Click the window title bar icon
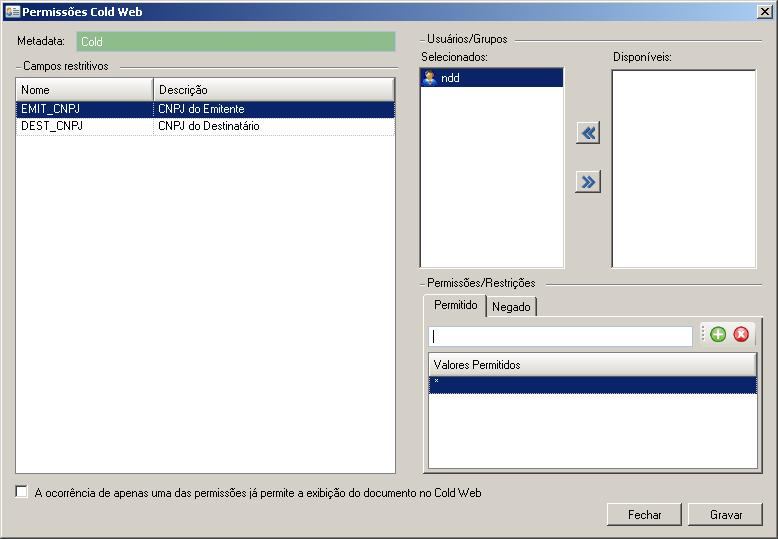This screenshot has width=778, height=539. tap(11, 10)
